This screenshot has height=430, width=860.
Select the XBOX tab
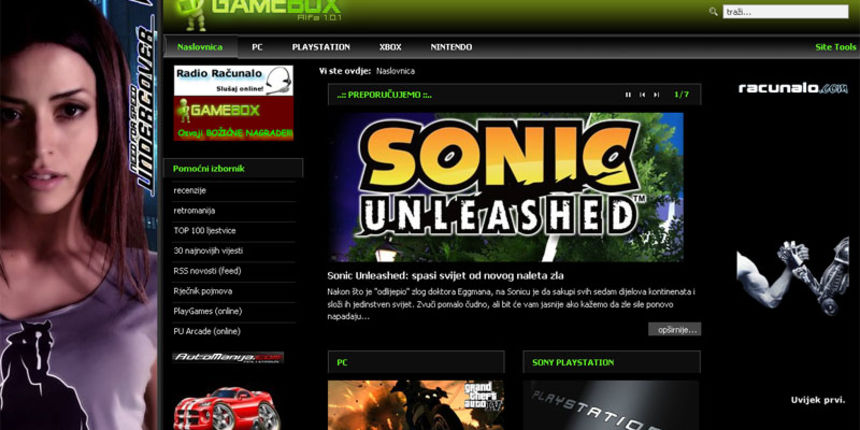tap(390, 47)
